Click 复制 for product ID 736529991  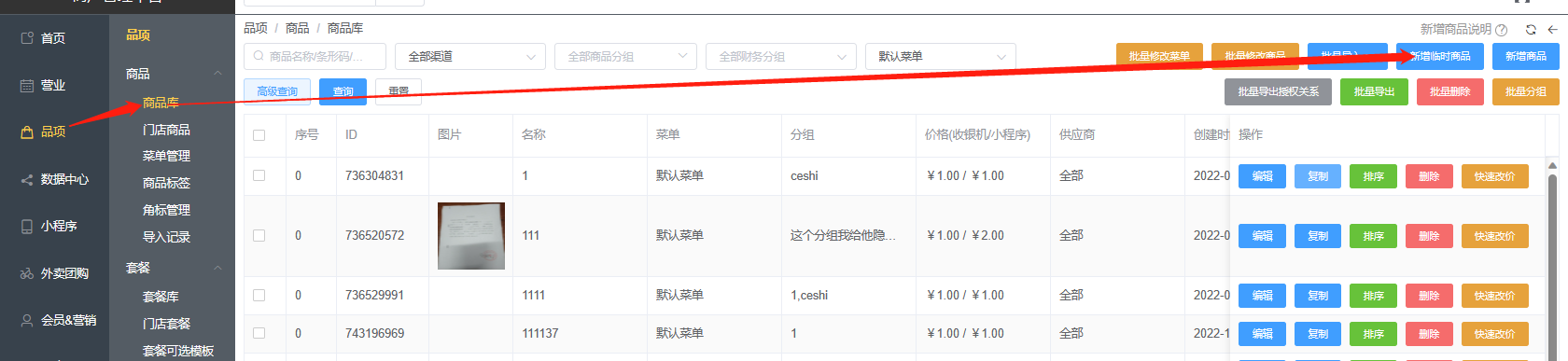point(1318,296)
